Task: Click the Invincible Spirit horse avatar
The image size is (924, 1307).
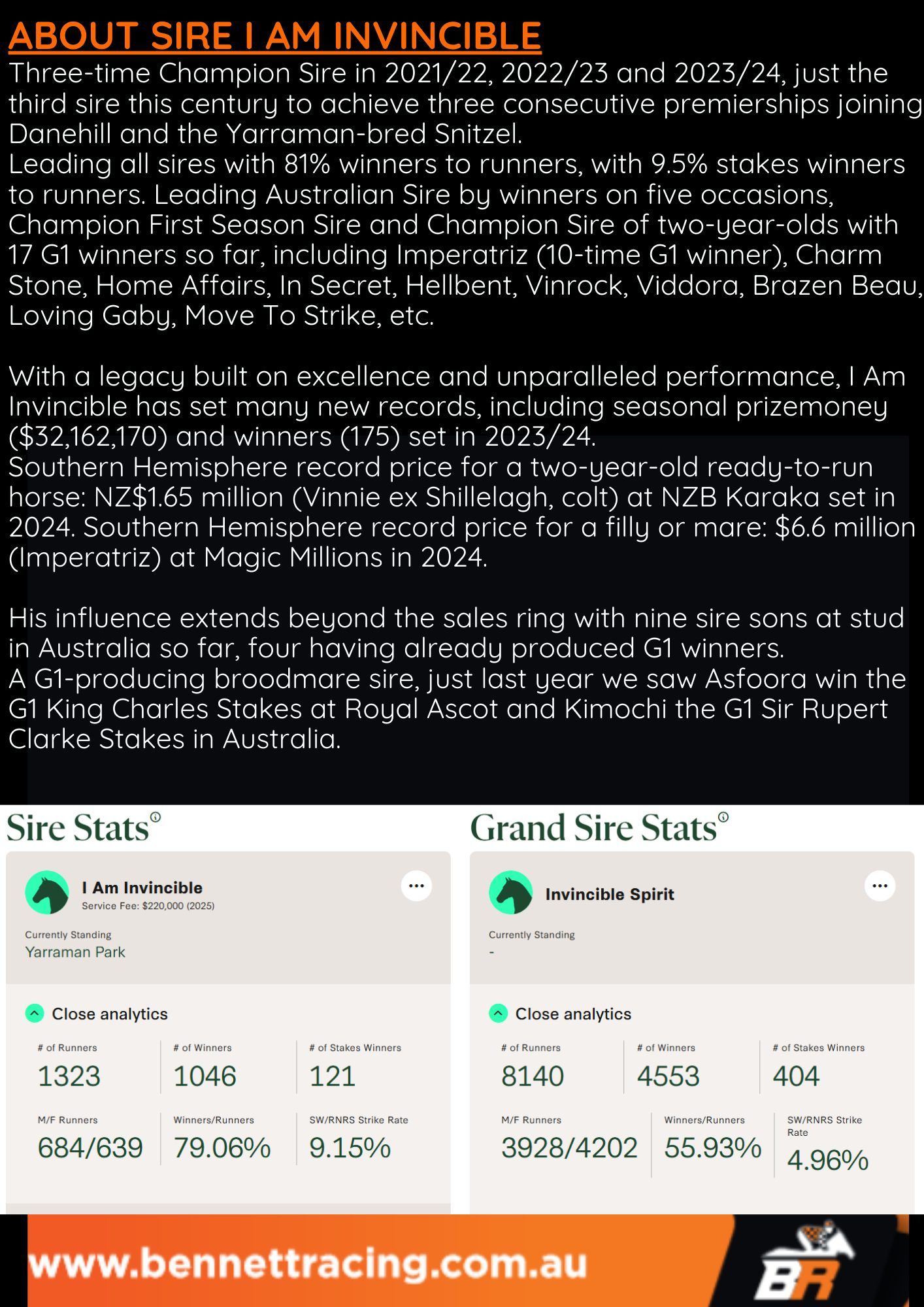Action: click(x=510, y=893)
